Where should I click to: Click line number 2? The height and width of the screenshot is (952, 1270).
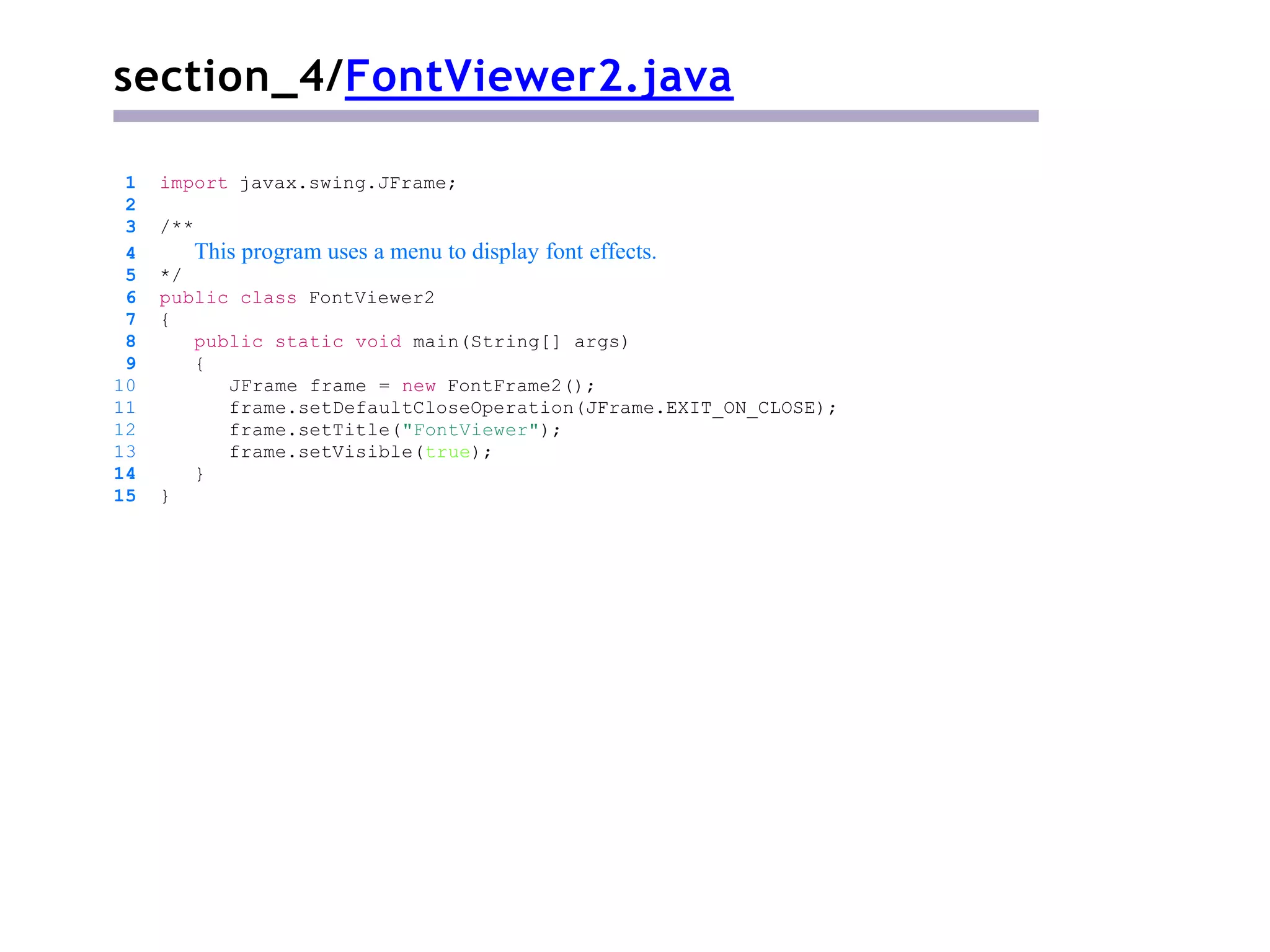(x=130, y=205)
